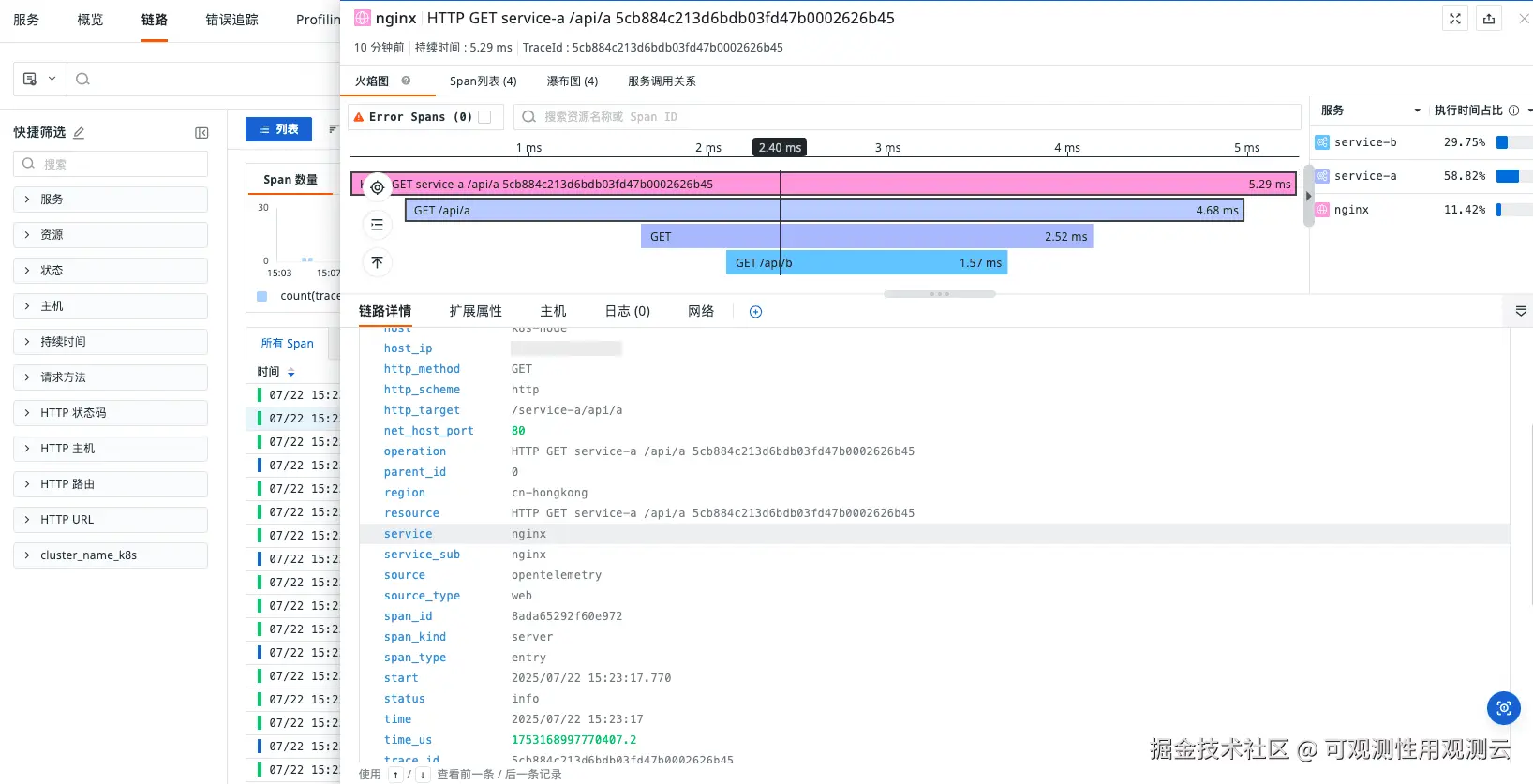Go to the 错误追踪 navigation tab
The width and height of the screenshot is (1533, 784).
(x=231, y=20)
